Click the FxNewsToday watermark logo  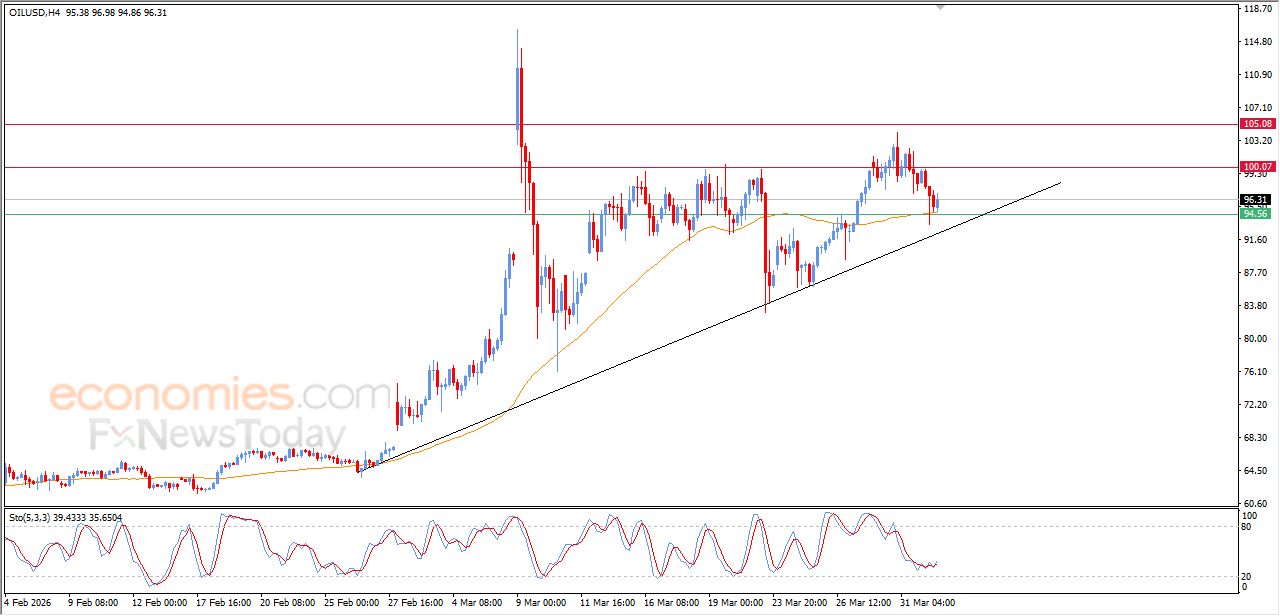217,436
